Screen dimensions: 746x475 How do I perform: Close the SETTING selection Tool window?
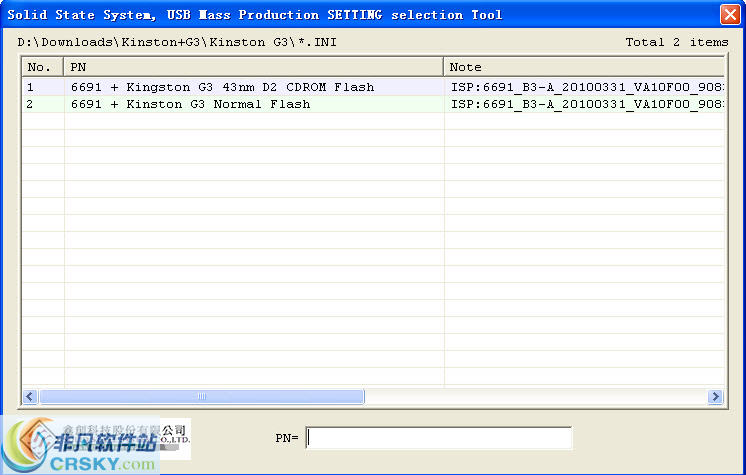pyautogui.click(x=730, y=14)
